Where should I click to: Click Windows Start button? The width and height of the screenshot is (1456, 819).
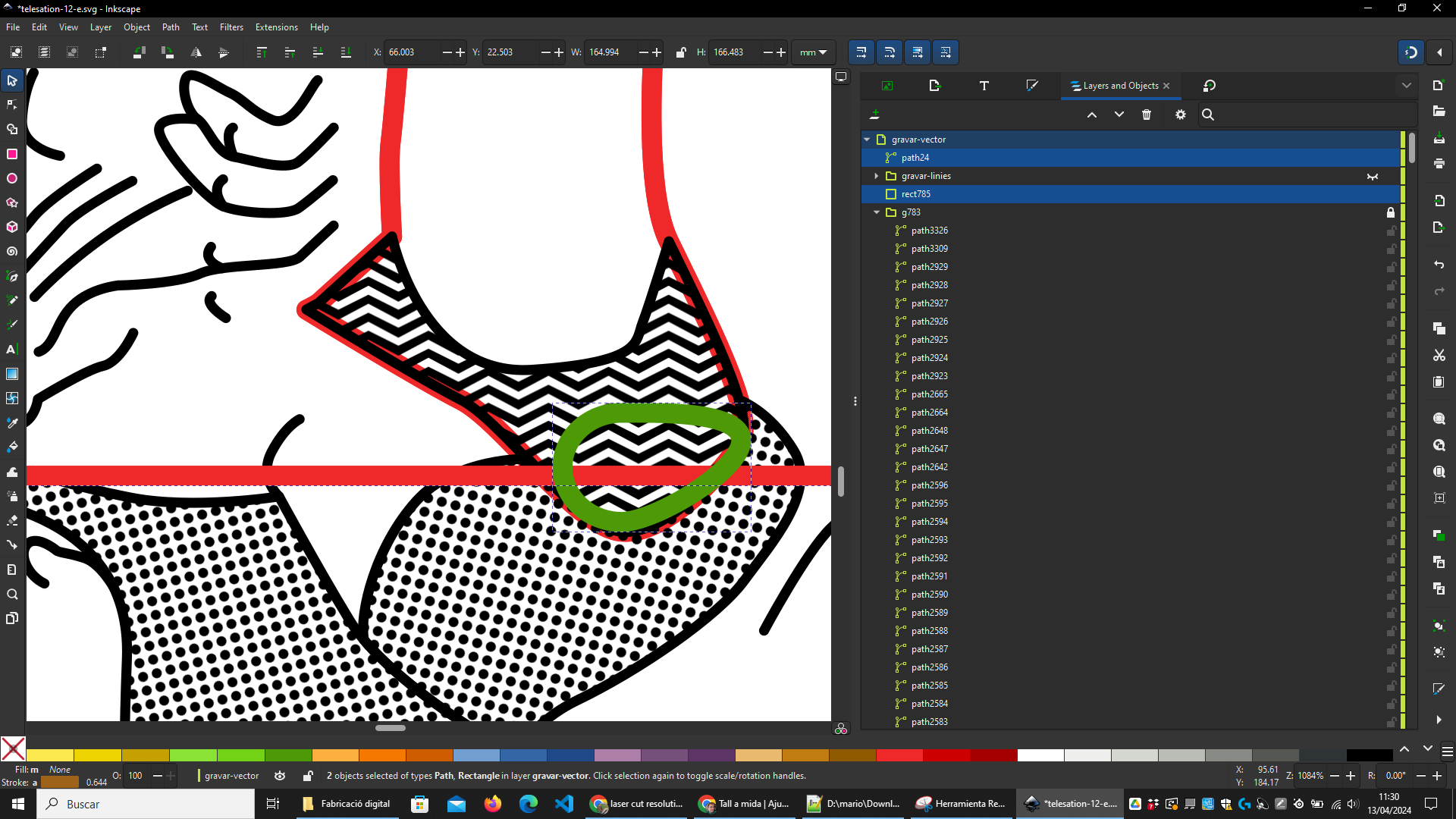18,804
